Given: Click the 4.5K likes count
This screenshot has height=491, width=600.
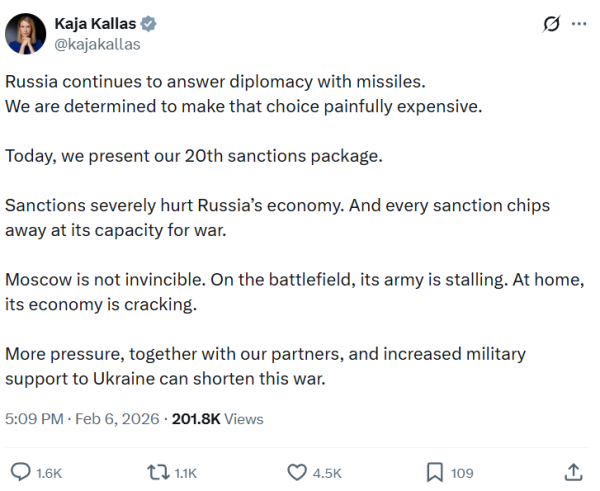Looking at the screenshot, I should [327, 472].
